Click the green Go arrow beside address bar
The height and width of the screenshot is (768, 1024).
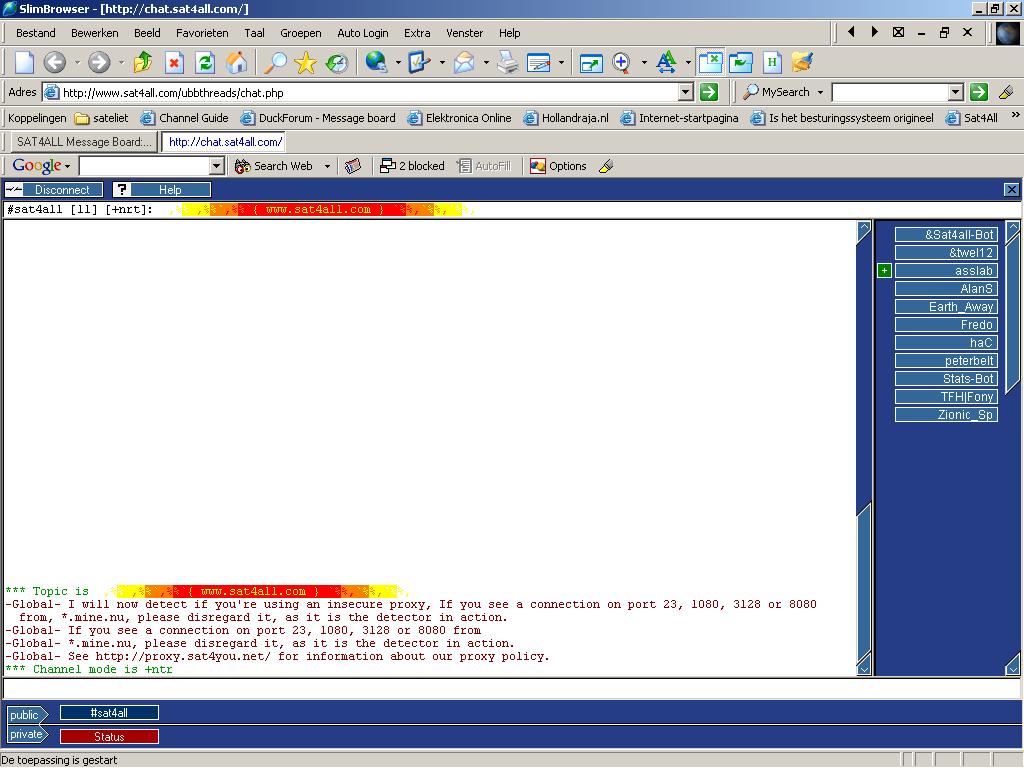[x=709, y=92]
